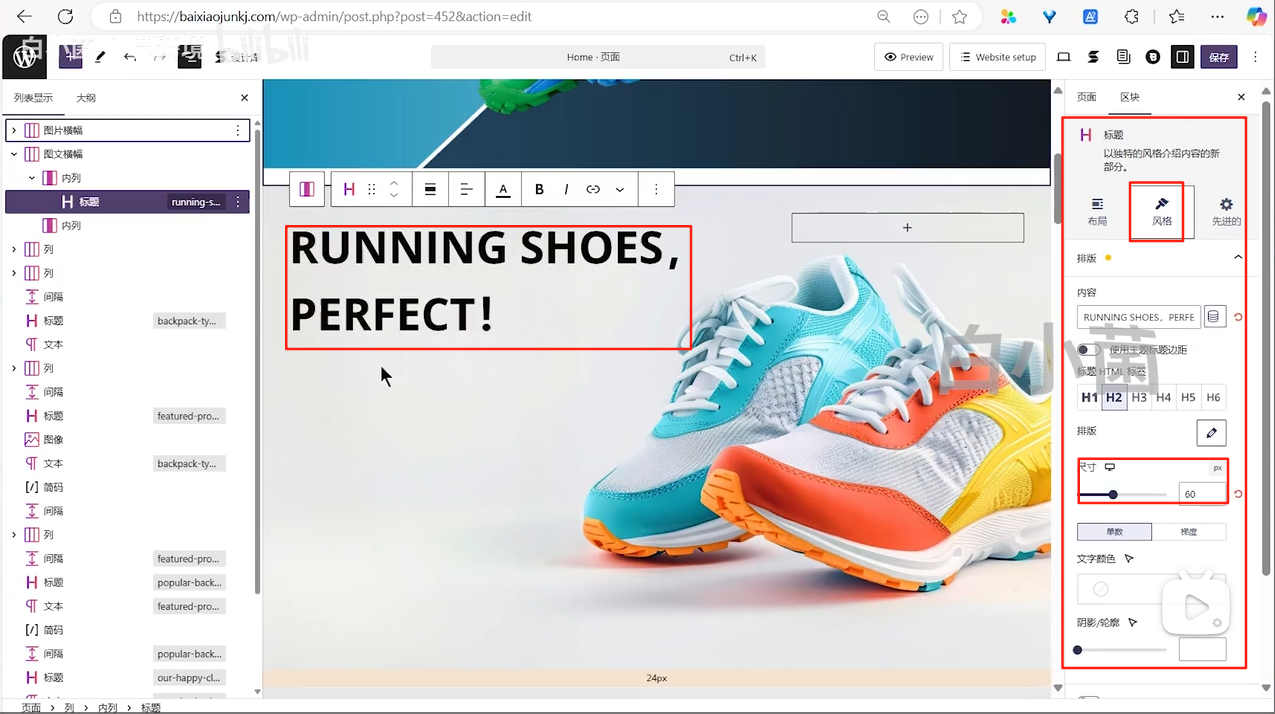Open the 页面 tab in the sidebar

pos(1086,97)
